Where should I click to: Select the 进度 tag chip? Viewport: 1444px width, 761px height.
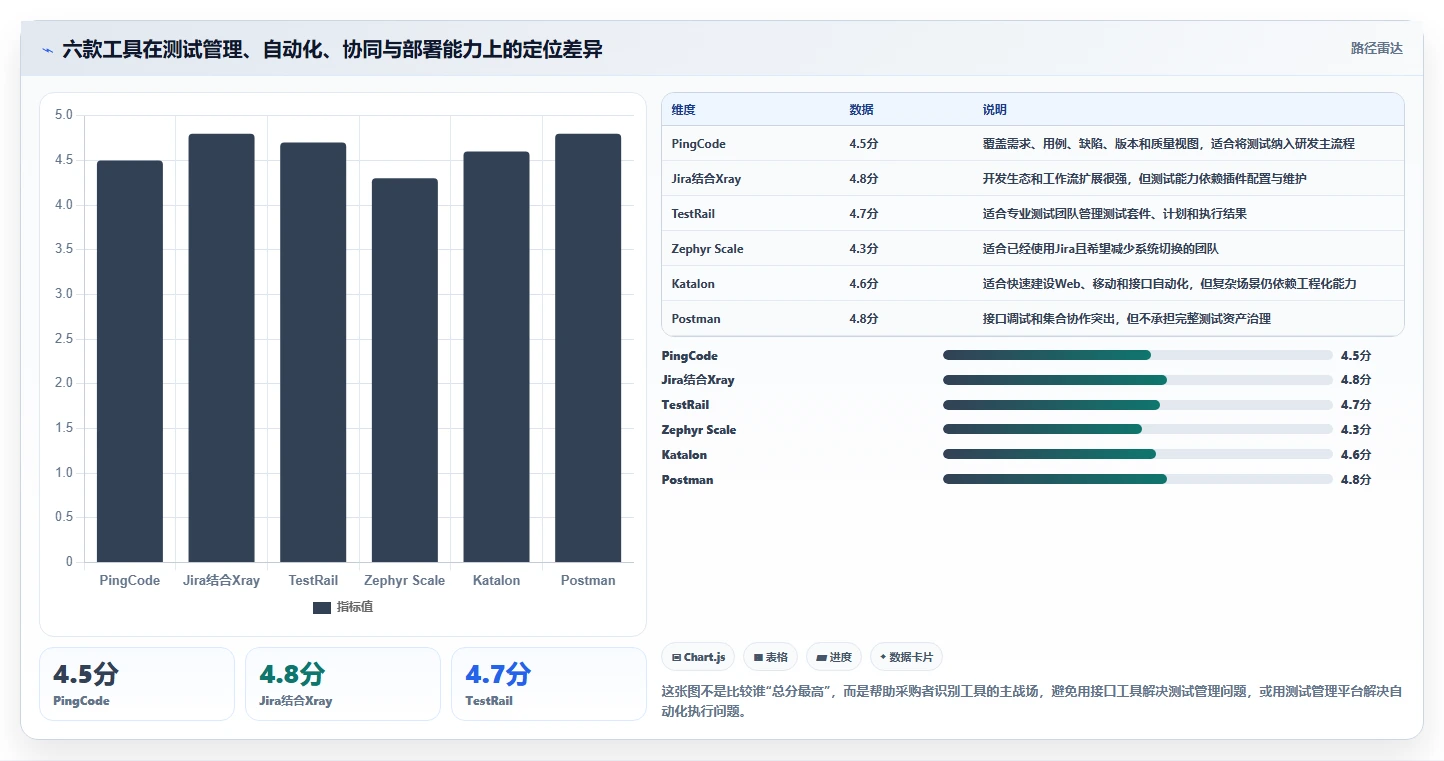[x=834, y=657]
